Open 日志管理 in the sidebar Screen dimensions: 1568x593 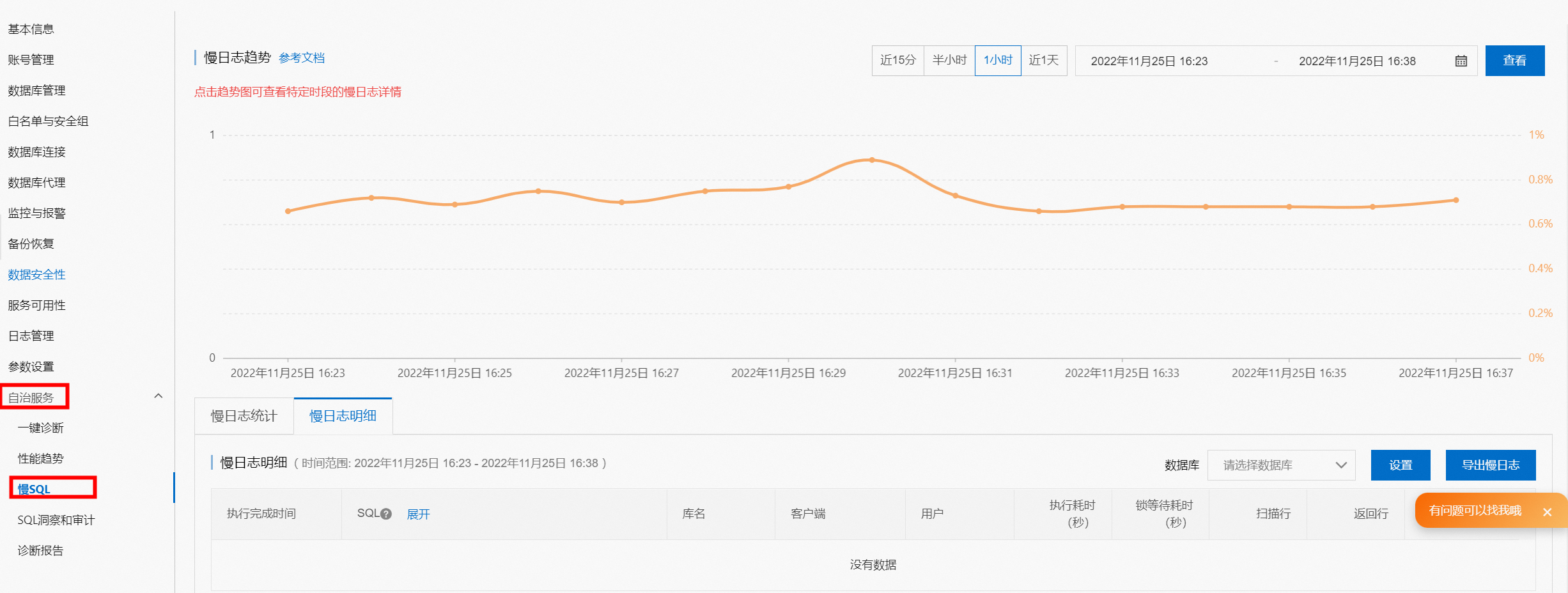tap(31, 336)
